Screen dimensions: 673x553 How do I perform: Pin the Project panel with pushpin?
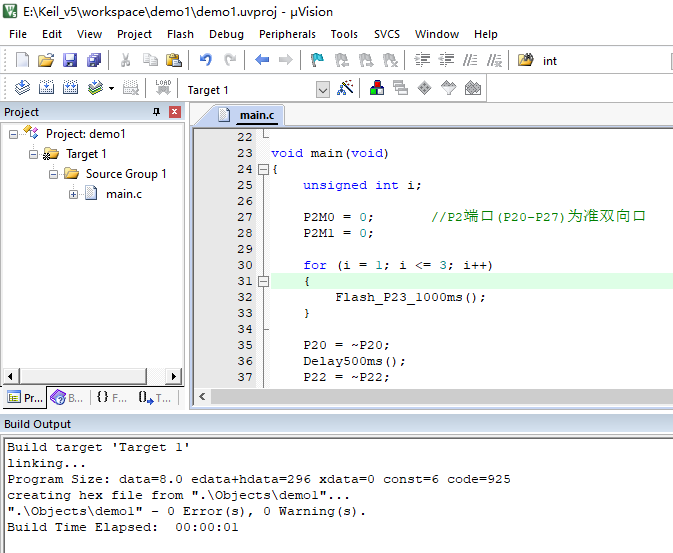coord(157,112)
